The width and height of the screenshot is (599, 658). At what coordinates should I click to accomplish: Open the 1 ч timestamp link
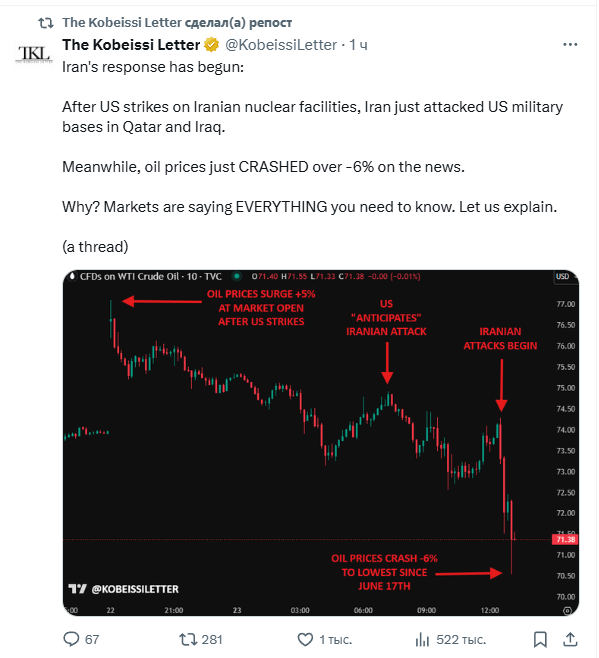pos(358,44)
